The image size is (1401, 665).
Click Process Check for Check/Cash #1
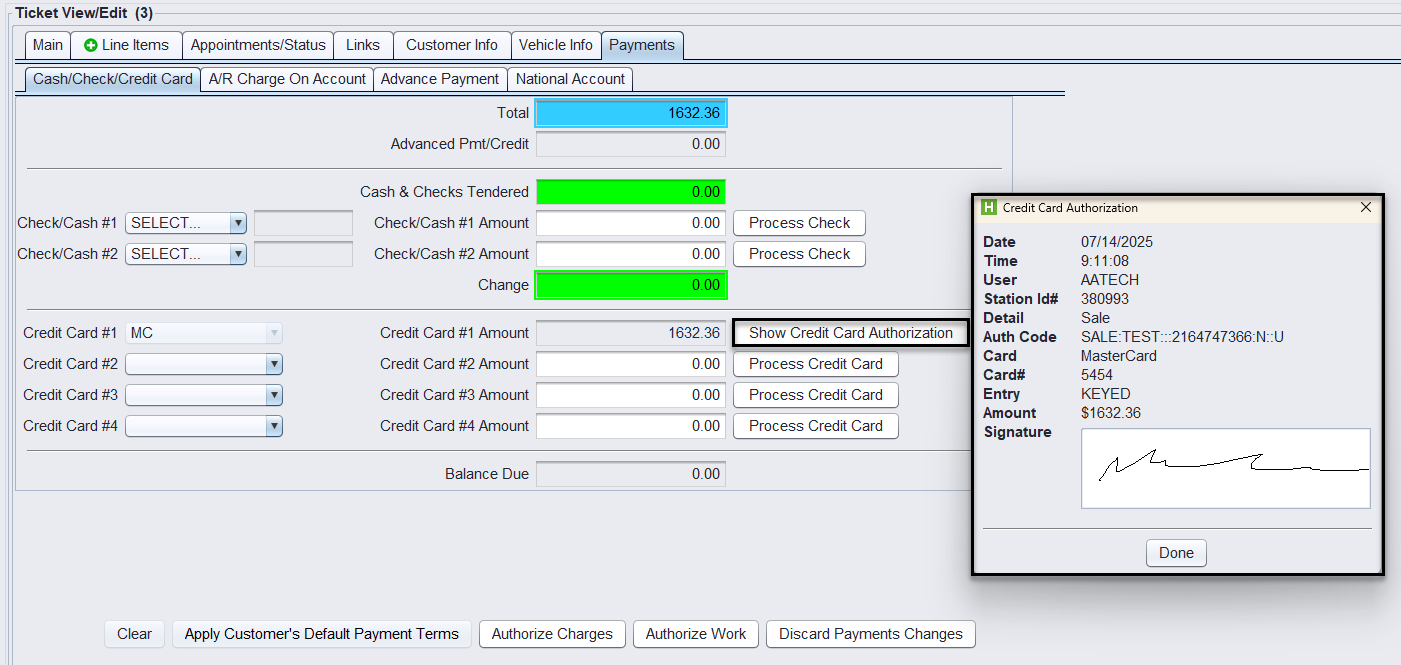coord(799,223)
